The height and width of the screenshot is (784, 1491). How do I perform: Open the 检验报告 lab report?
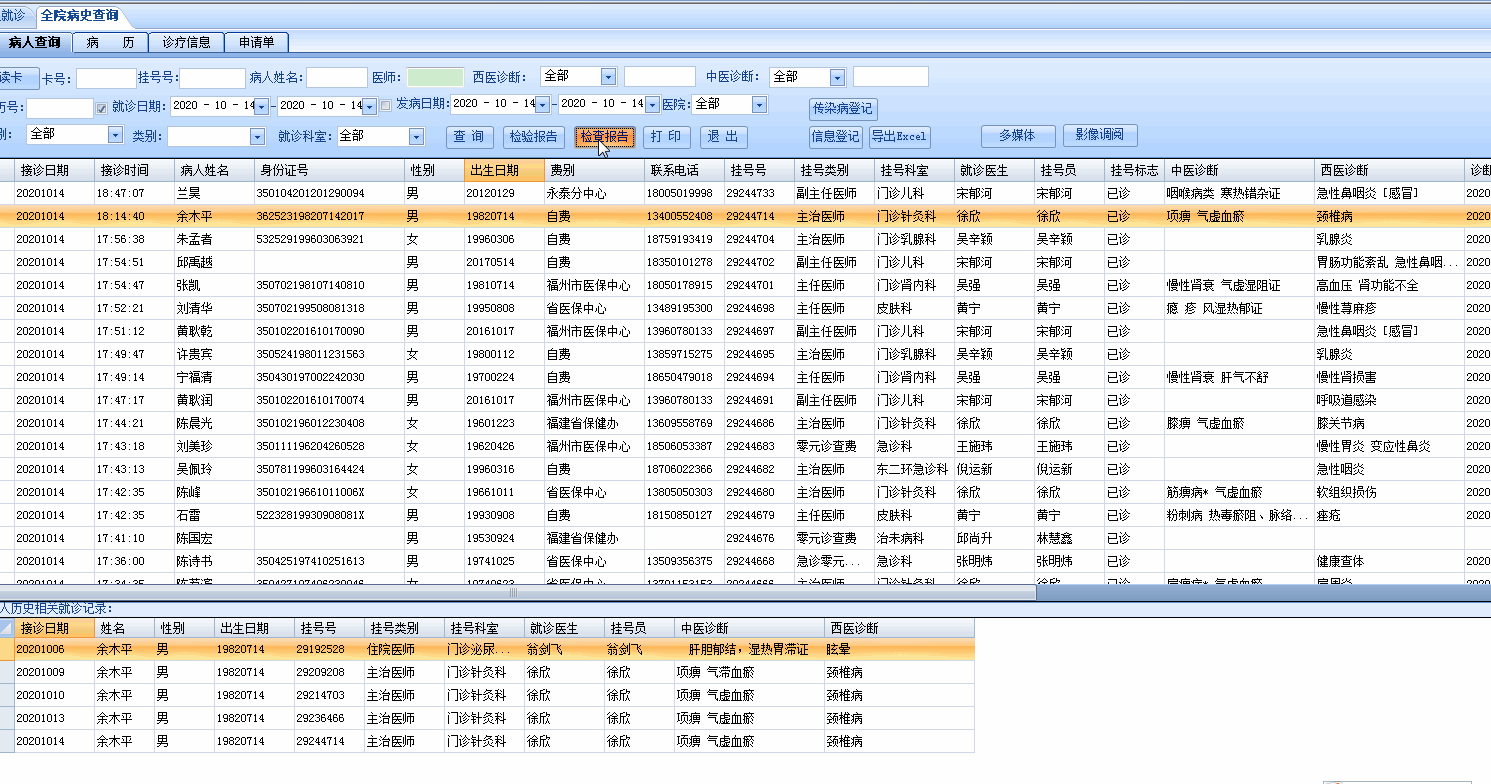534,137
